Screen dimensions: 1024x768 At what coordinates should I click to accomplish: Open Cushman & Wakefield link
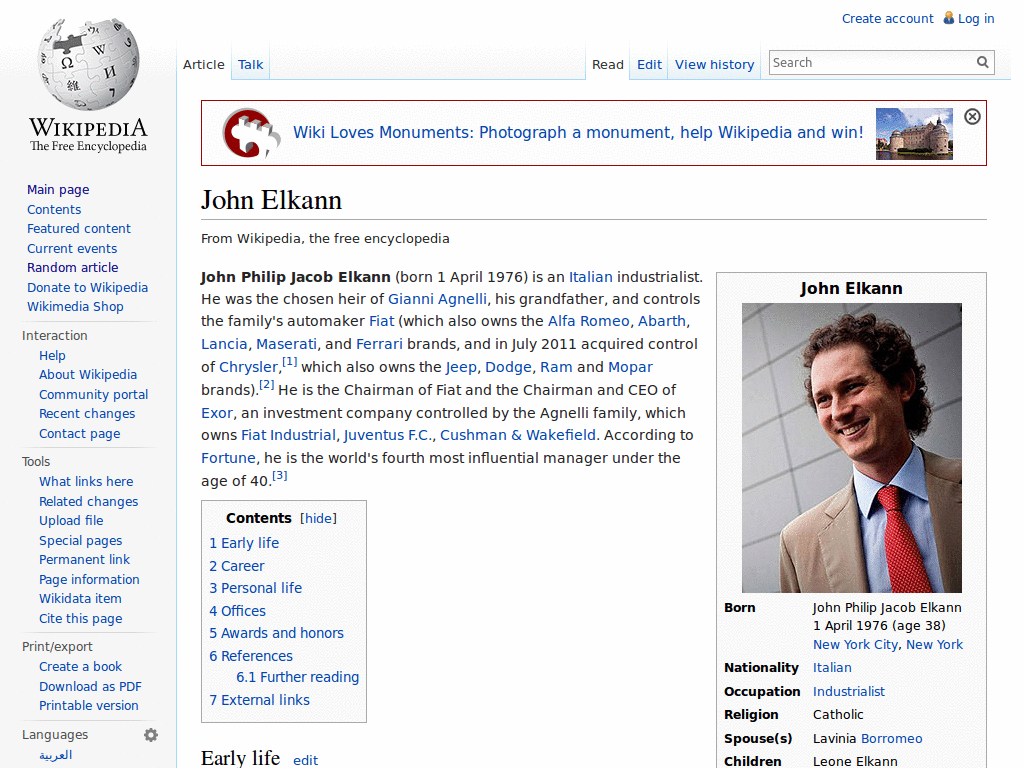pyautogui.click(x=518, y=436)
